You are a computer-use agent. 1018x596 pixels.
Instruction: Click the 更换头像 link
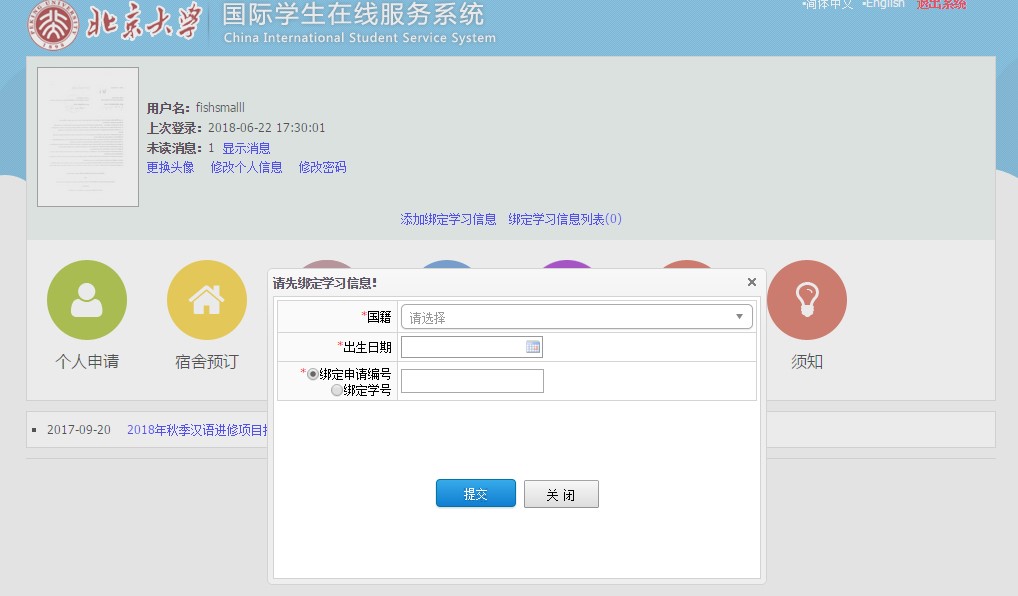170,168
